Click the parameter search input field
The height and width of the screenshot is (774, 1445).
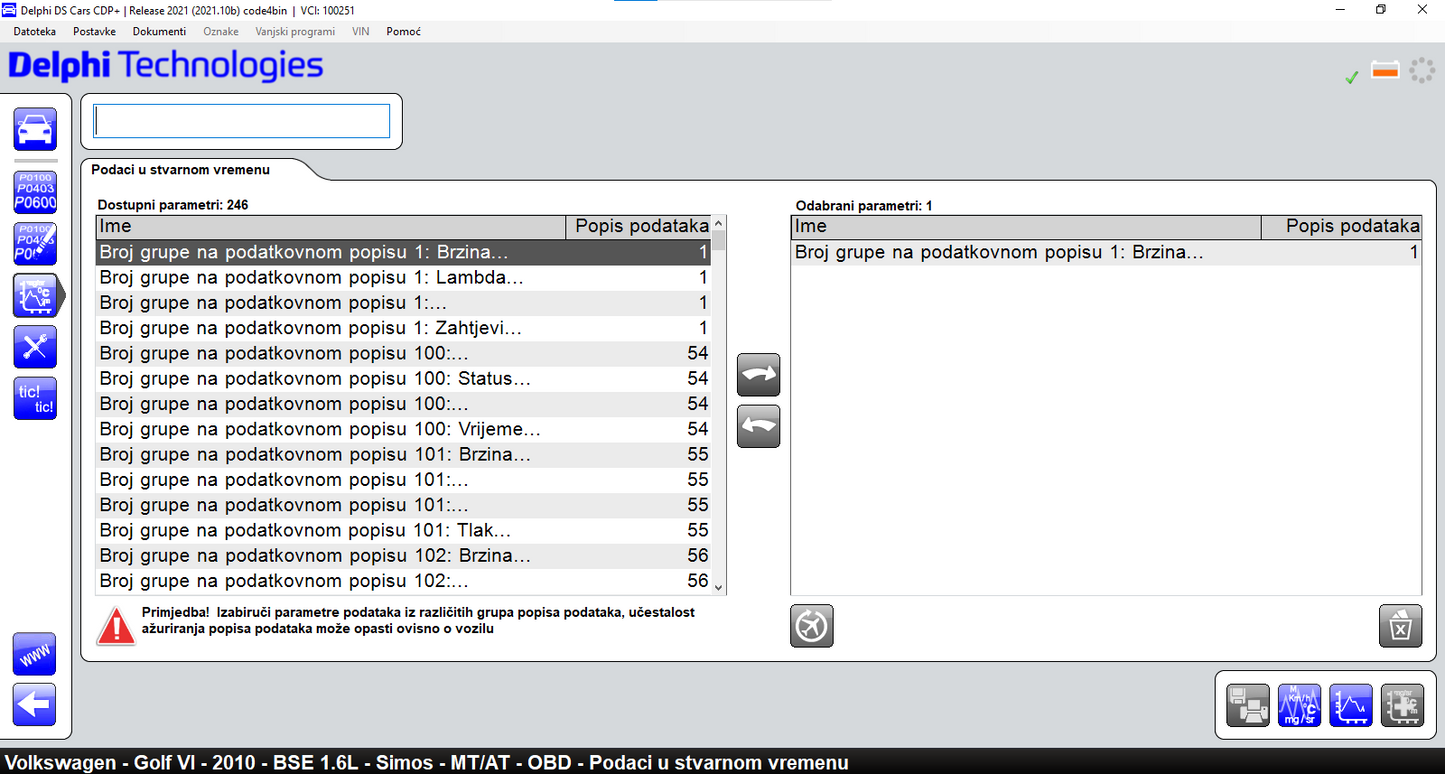coord(242,121)
